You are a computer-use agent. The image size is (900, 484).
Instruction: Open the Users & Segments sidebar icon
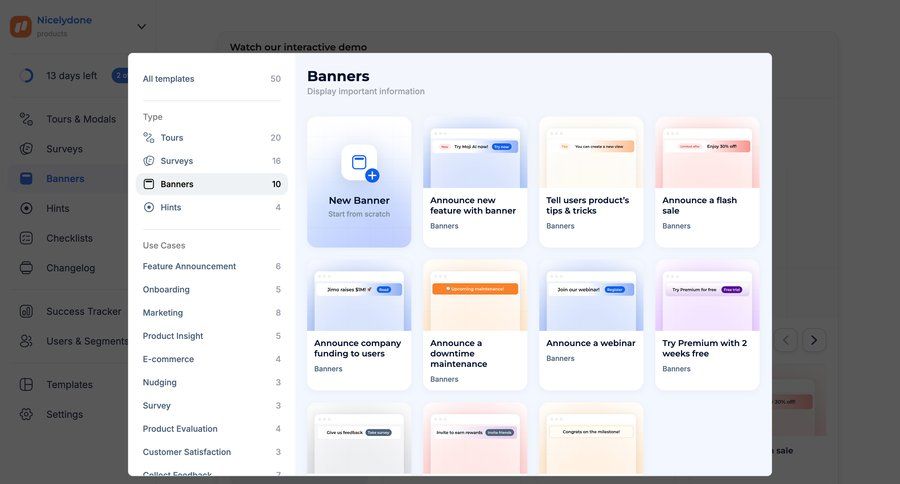(x=26, y=341)
